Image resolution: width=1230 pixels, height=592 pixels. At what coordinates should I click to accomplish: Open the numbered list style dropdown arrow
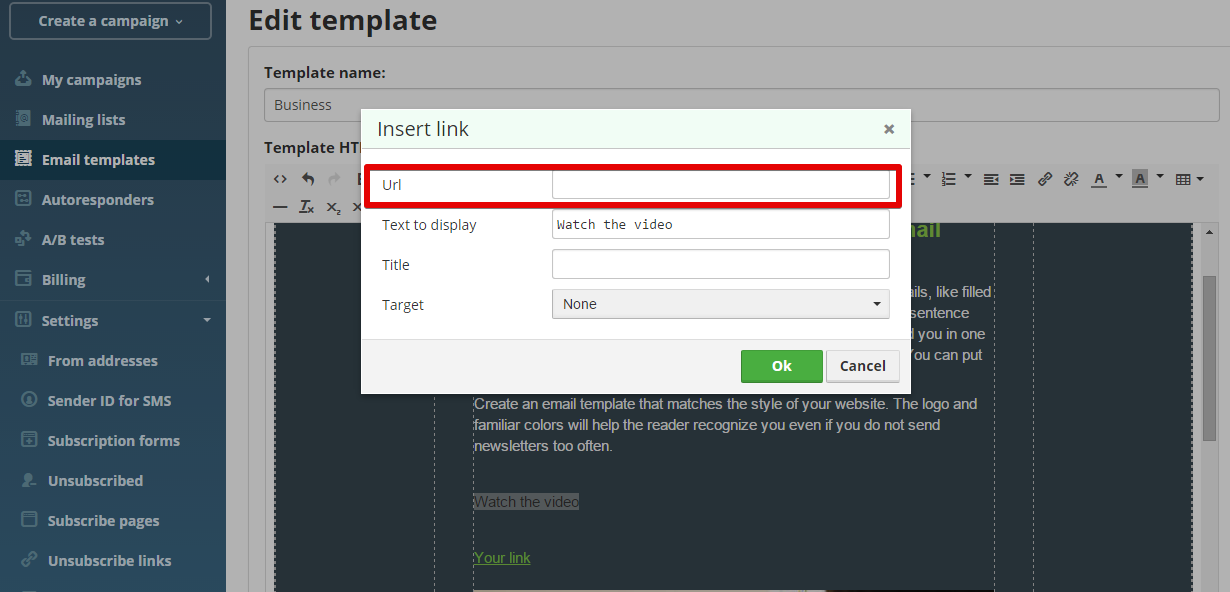pyautogui.click(x=968, y=177)
